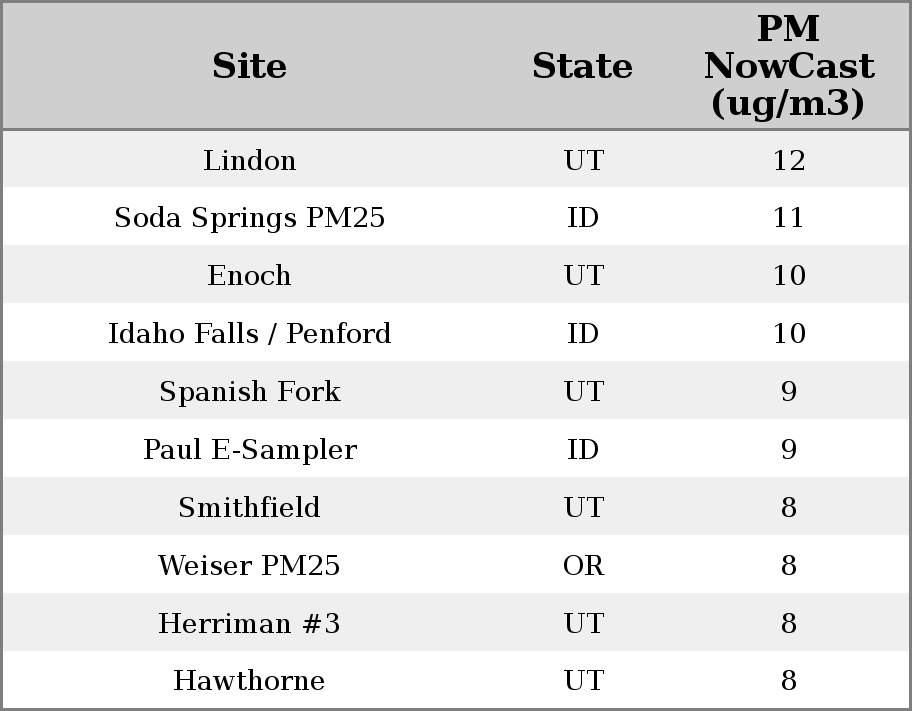Click Enoch's PM NowCast value 10
This screenshot has height=711, width=912.
[788, 276]
